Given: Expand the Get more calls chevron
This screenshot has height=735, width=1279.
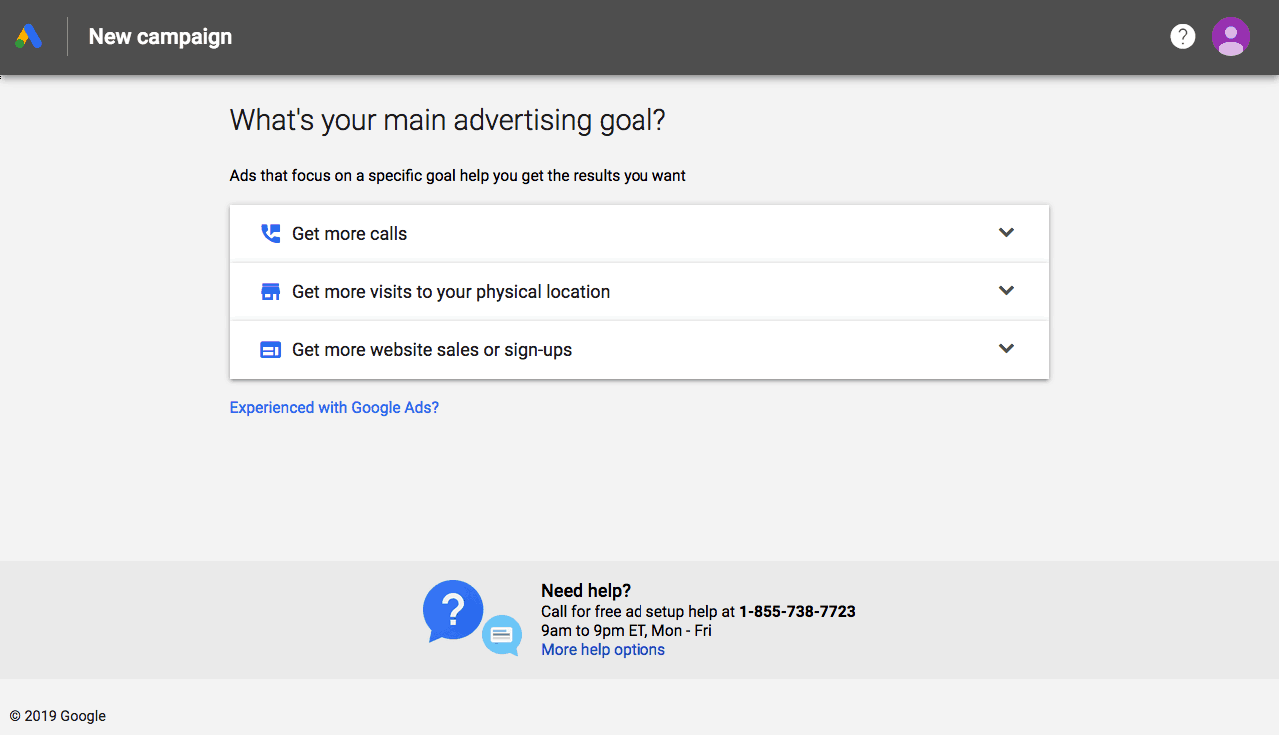Looking at the screenshot, I should pos(1006,232).
